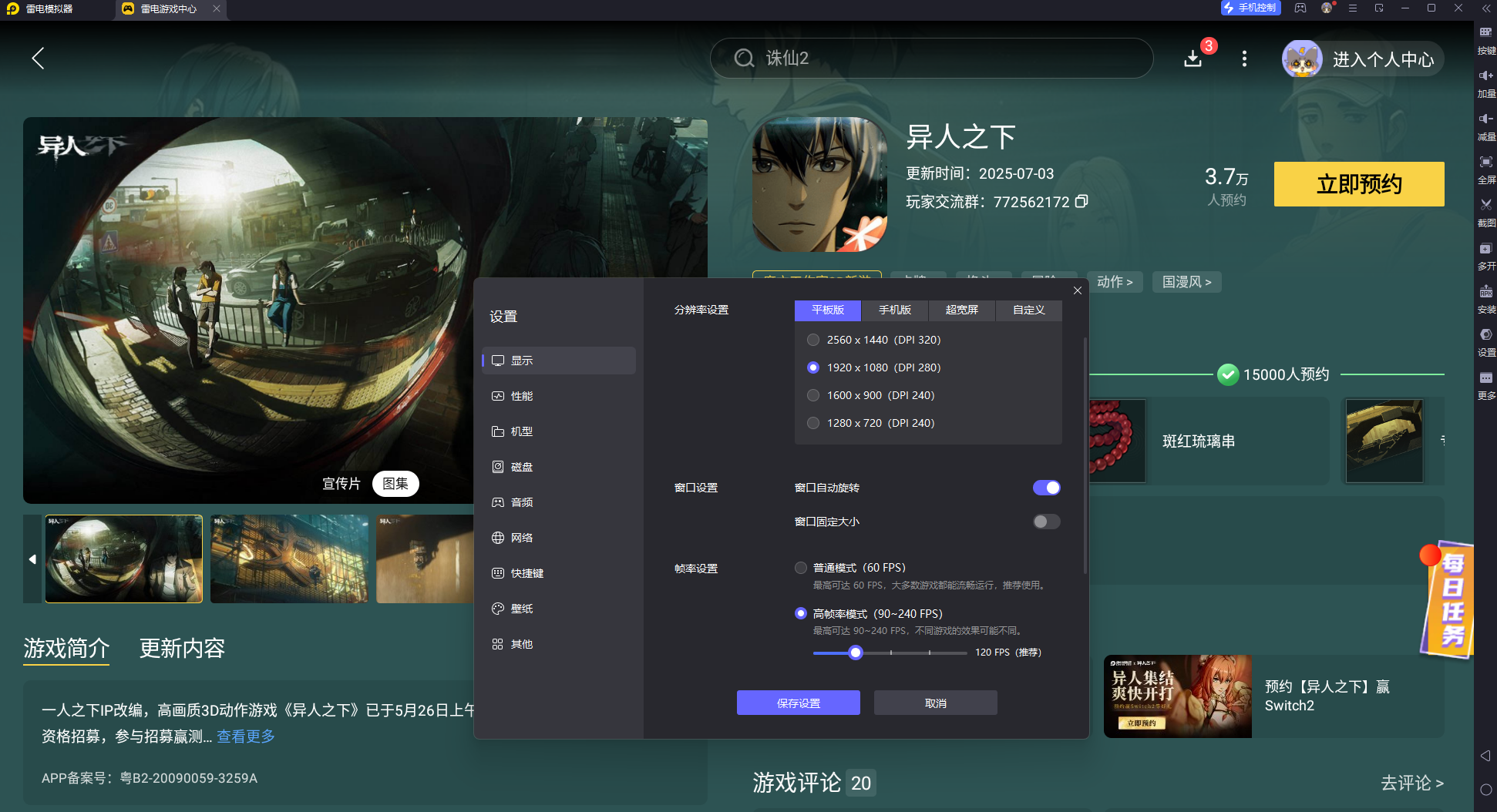Copy the player group number 772562172
This screenshot has width=1497, height=812.
click(1082, 202)
